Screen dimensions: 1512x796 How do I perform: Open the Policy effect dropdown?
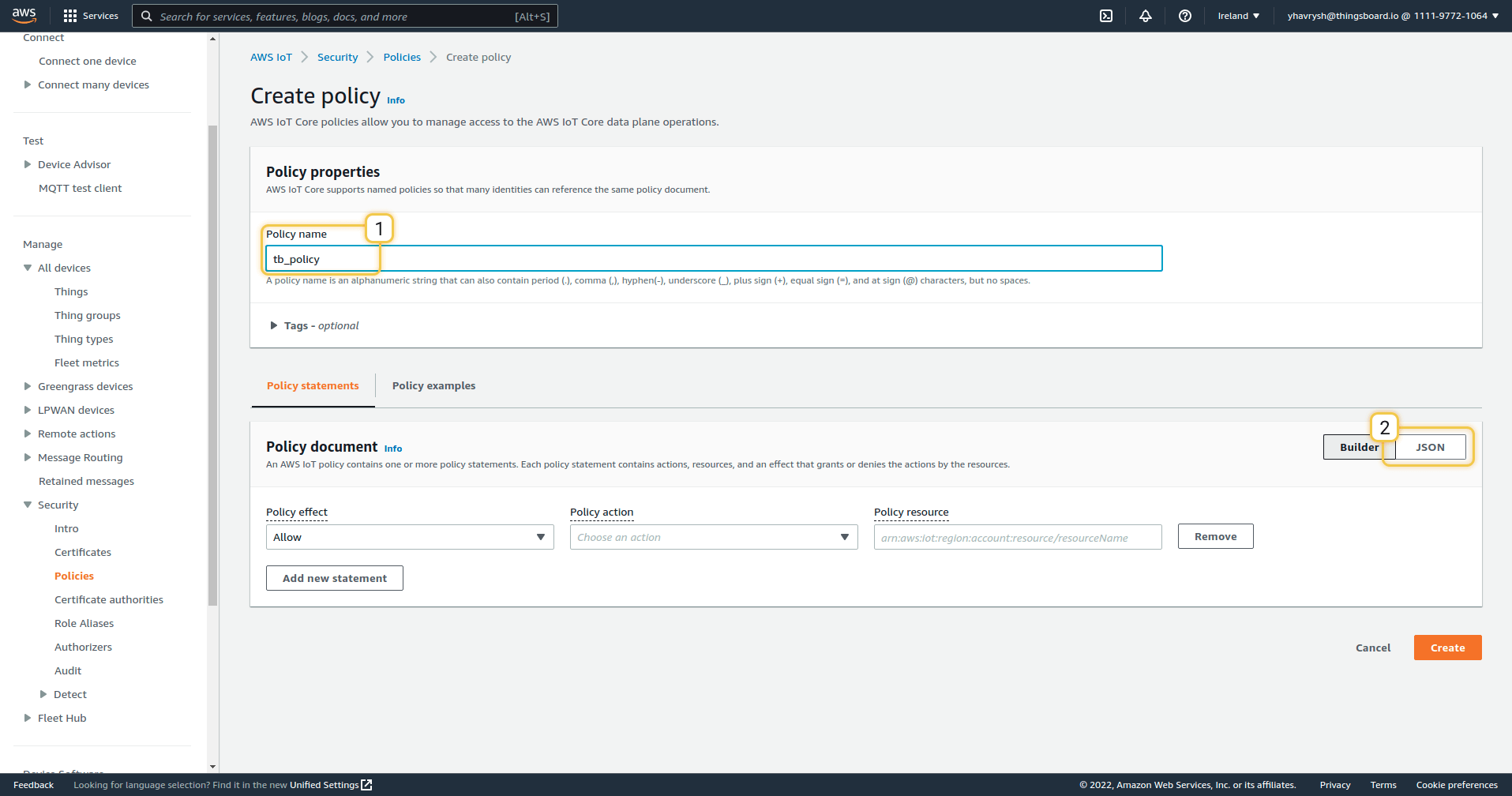tap(409, 537)
